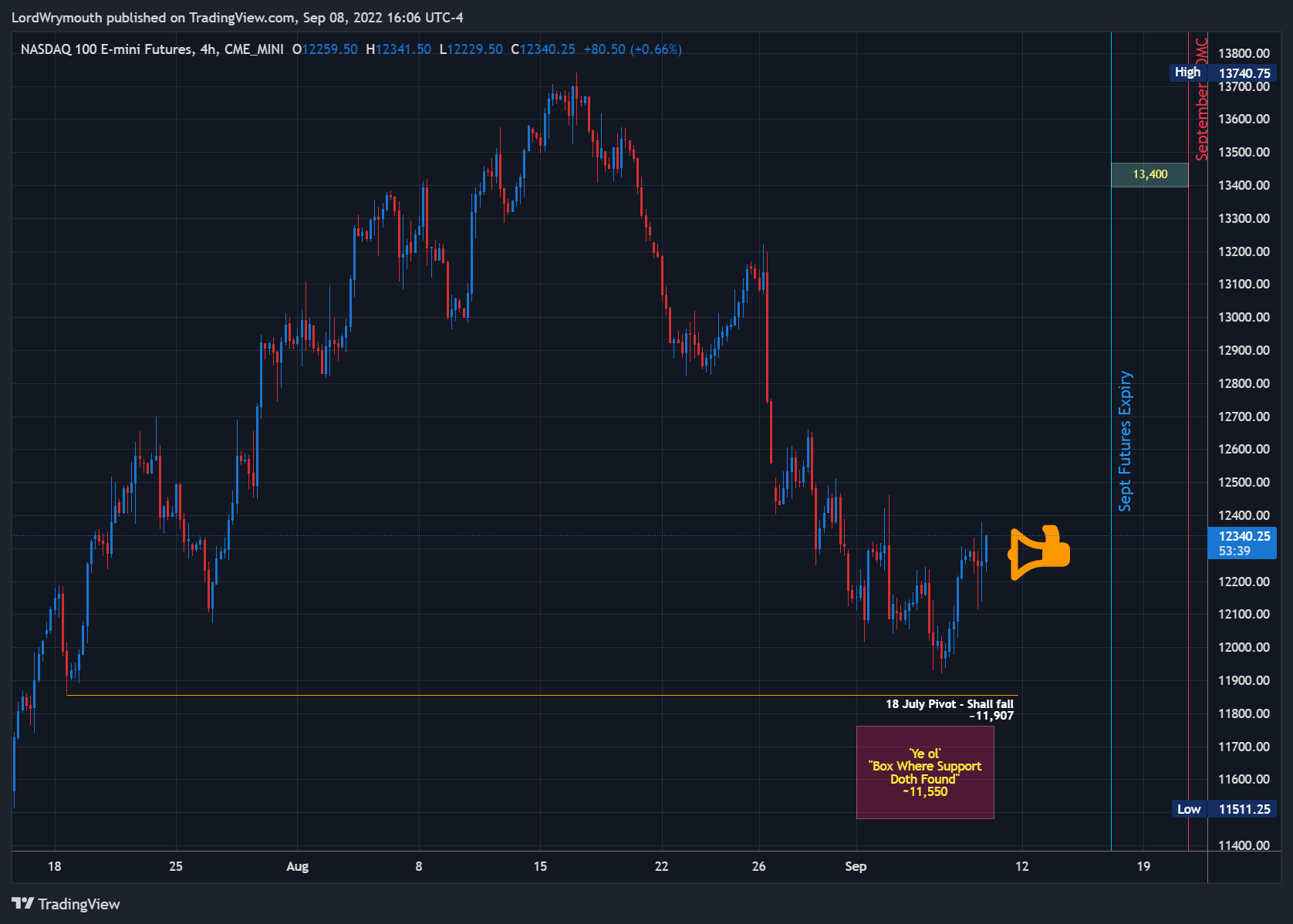Select the '18 July Pivot - Shall fall' text
The height and width of the screenshot is (924, 1293).
pyautogui.click(x=949, y=703)
